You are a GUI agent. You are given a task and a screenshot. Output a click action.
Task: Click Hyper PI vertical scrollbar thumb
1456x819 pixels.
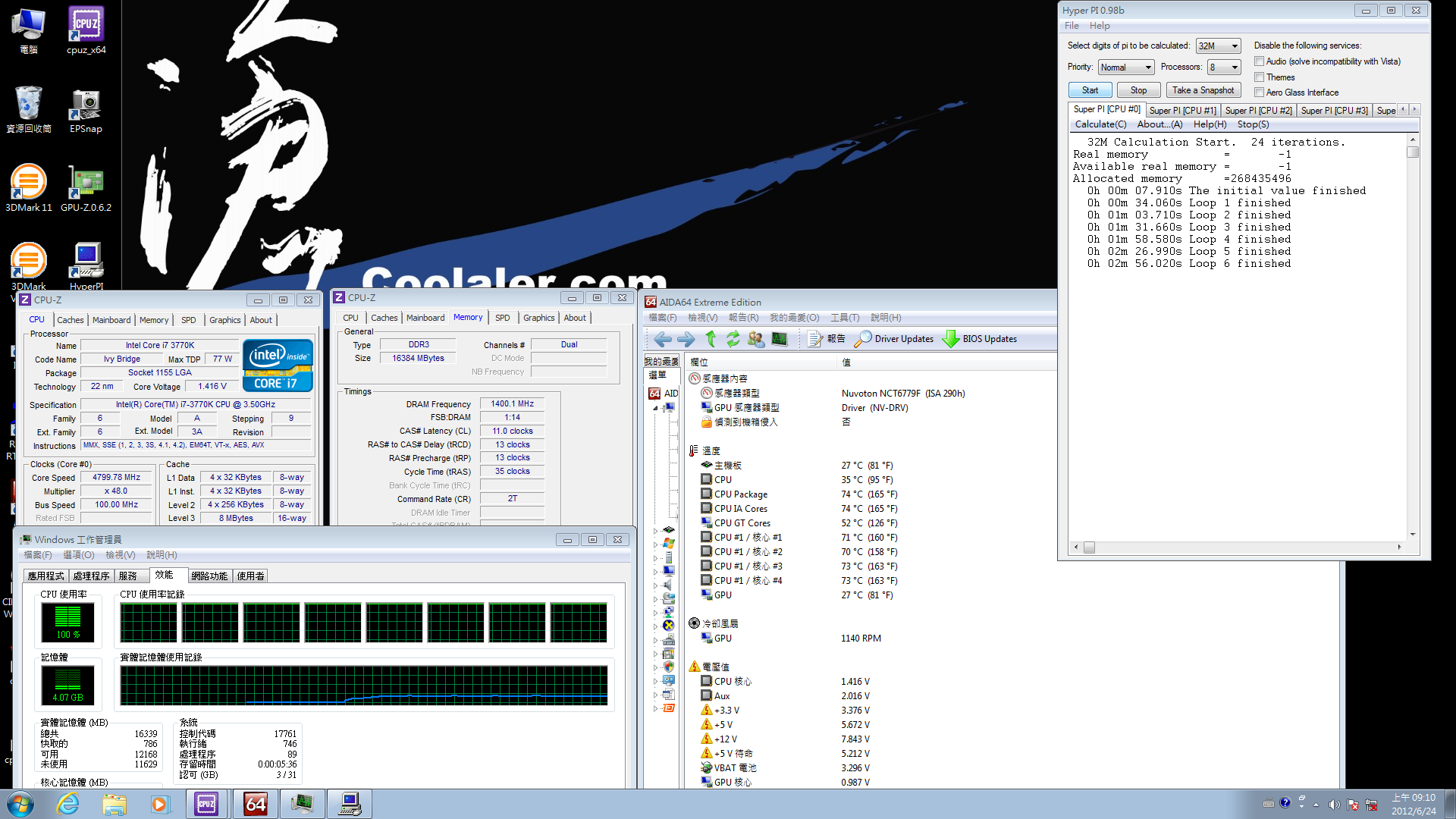click(x=1412, y=152)
